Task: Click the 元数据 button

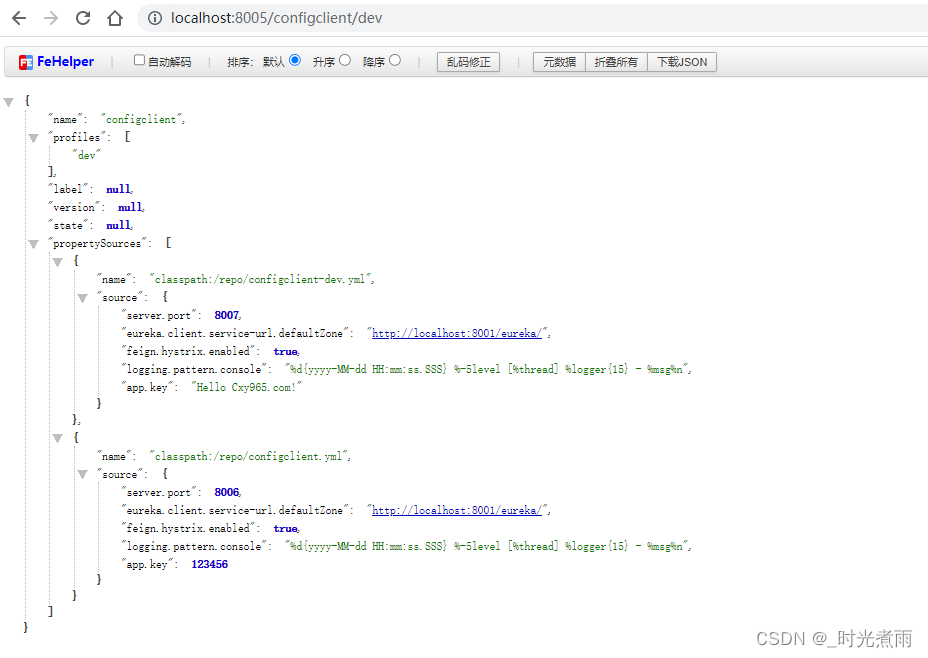Action: click(x=559, y=62)
